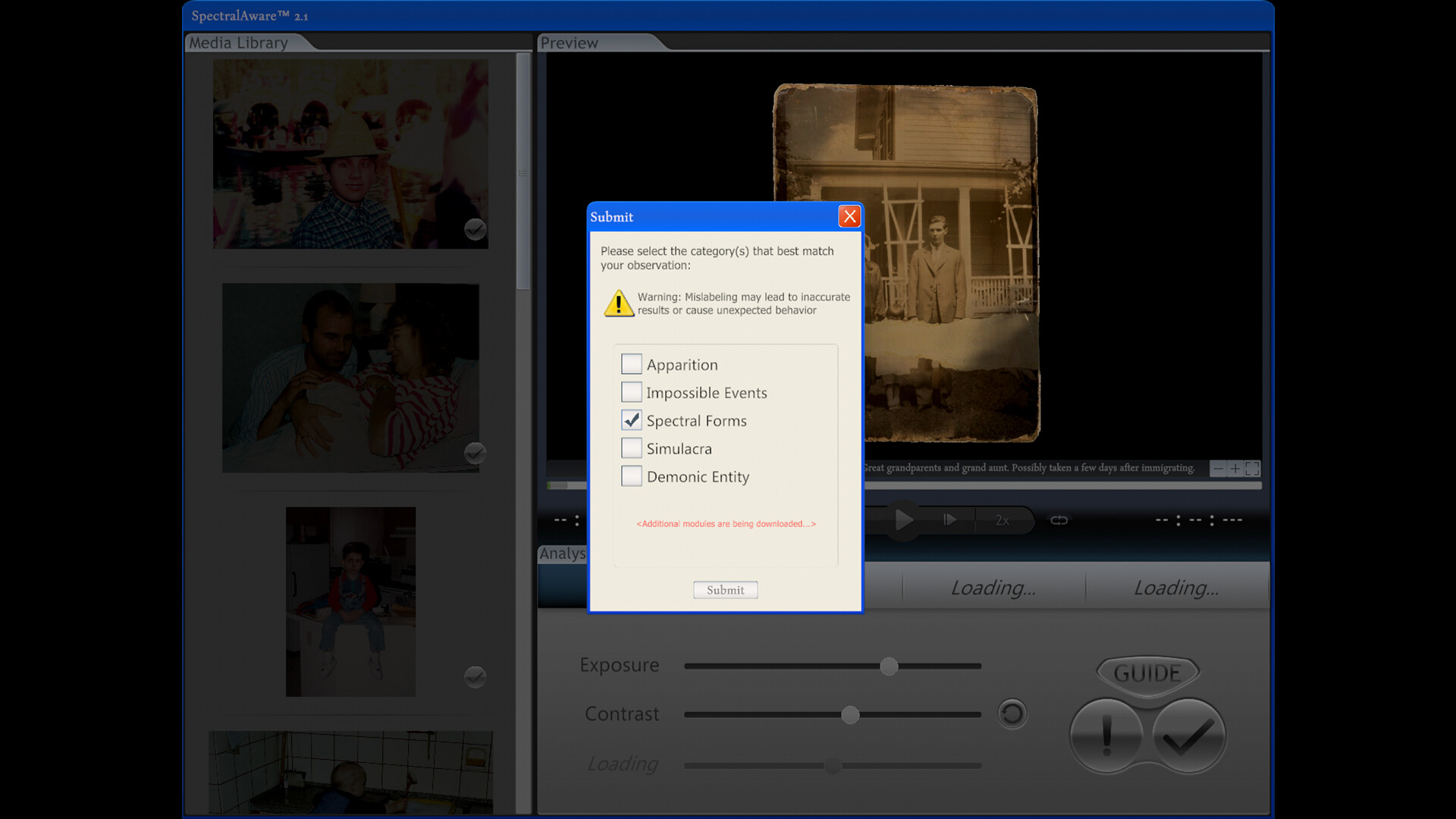Screen dimensions: 1456x819
Task: Click the selection checkmark on the fisherman photo
Action: point(475,229)
